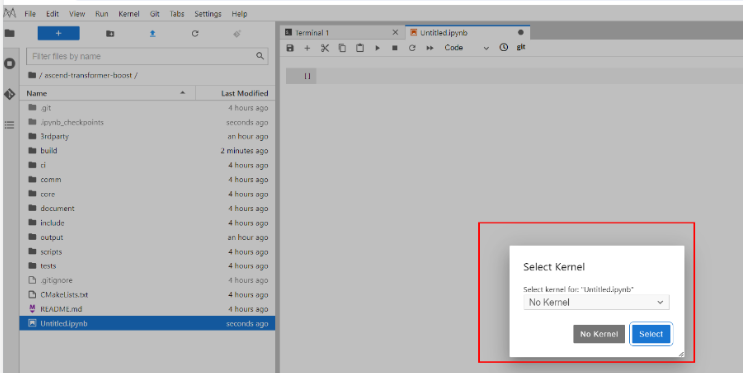The height and width of the screenshot is (373, 743).
Task: Select the ci folder
Action: click(147, 165)
